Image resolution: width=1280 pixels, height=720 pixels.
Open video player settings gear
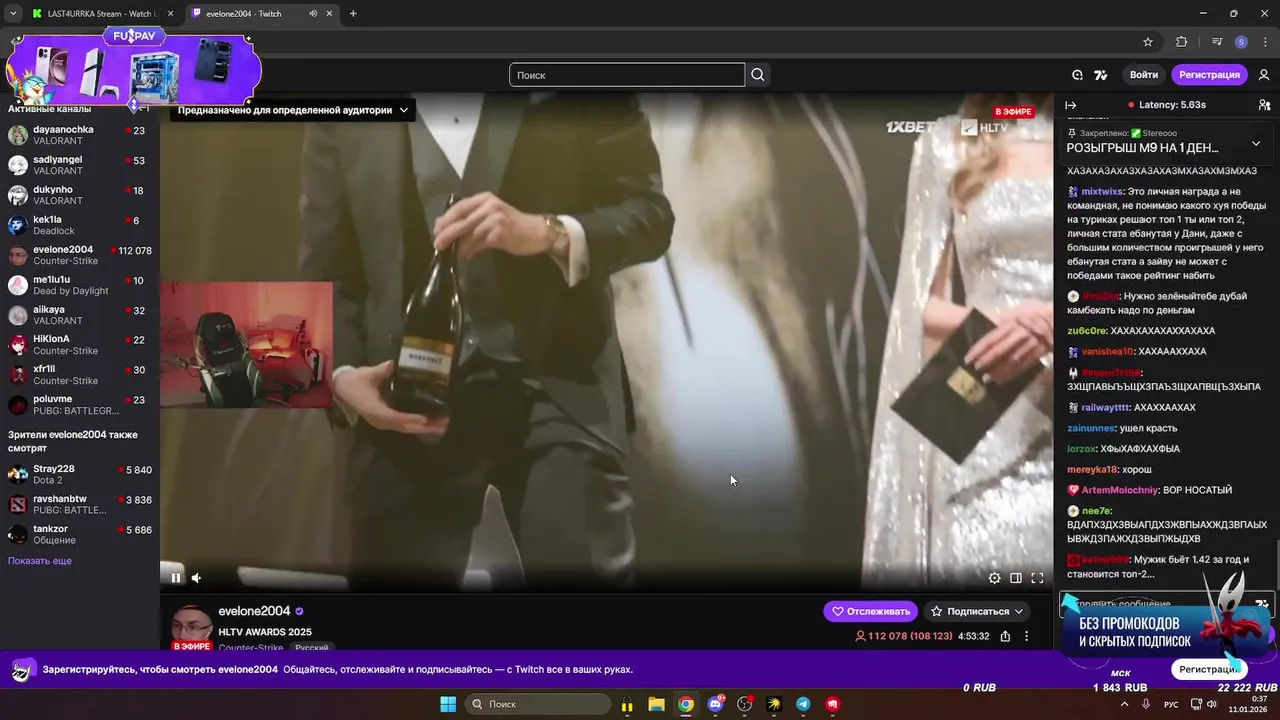pyautogui.click(x=994, y=578)
